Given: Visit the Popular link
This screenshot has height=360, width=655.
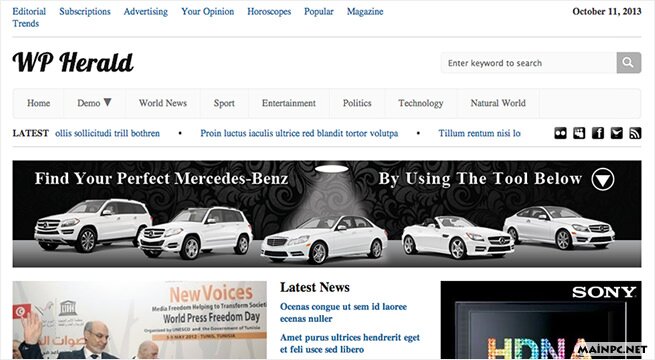Looking at the screenshot, I should [x=319, y=11].
